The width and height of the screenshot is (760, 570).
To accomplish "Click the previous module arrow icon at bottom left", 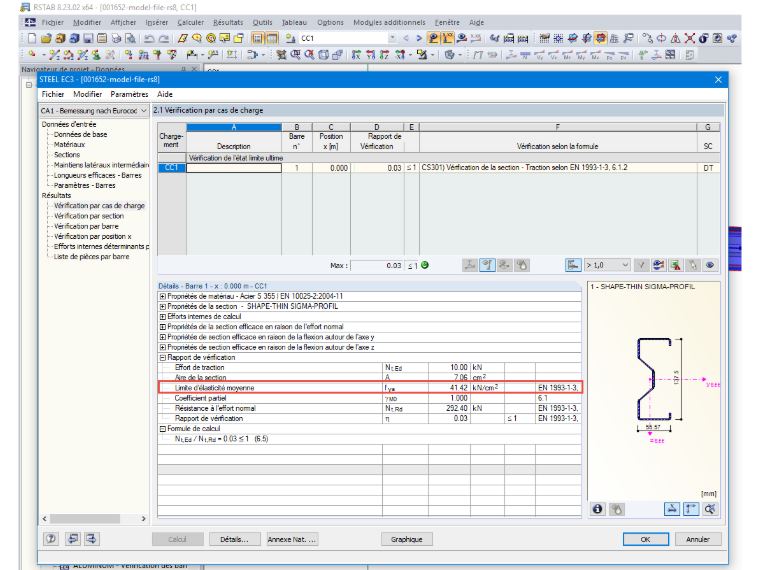I will coord(73,538).
